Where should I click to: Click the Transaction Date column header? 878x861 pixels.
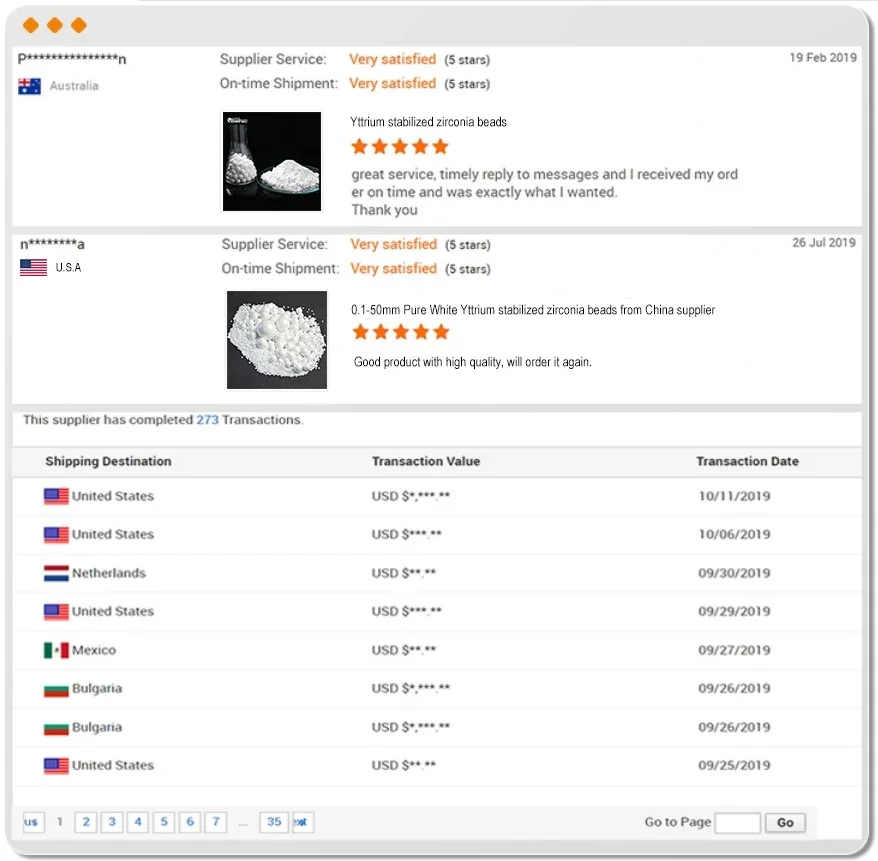747,461
